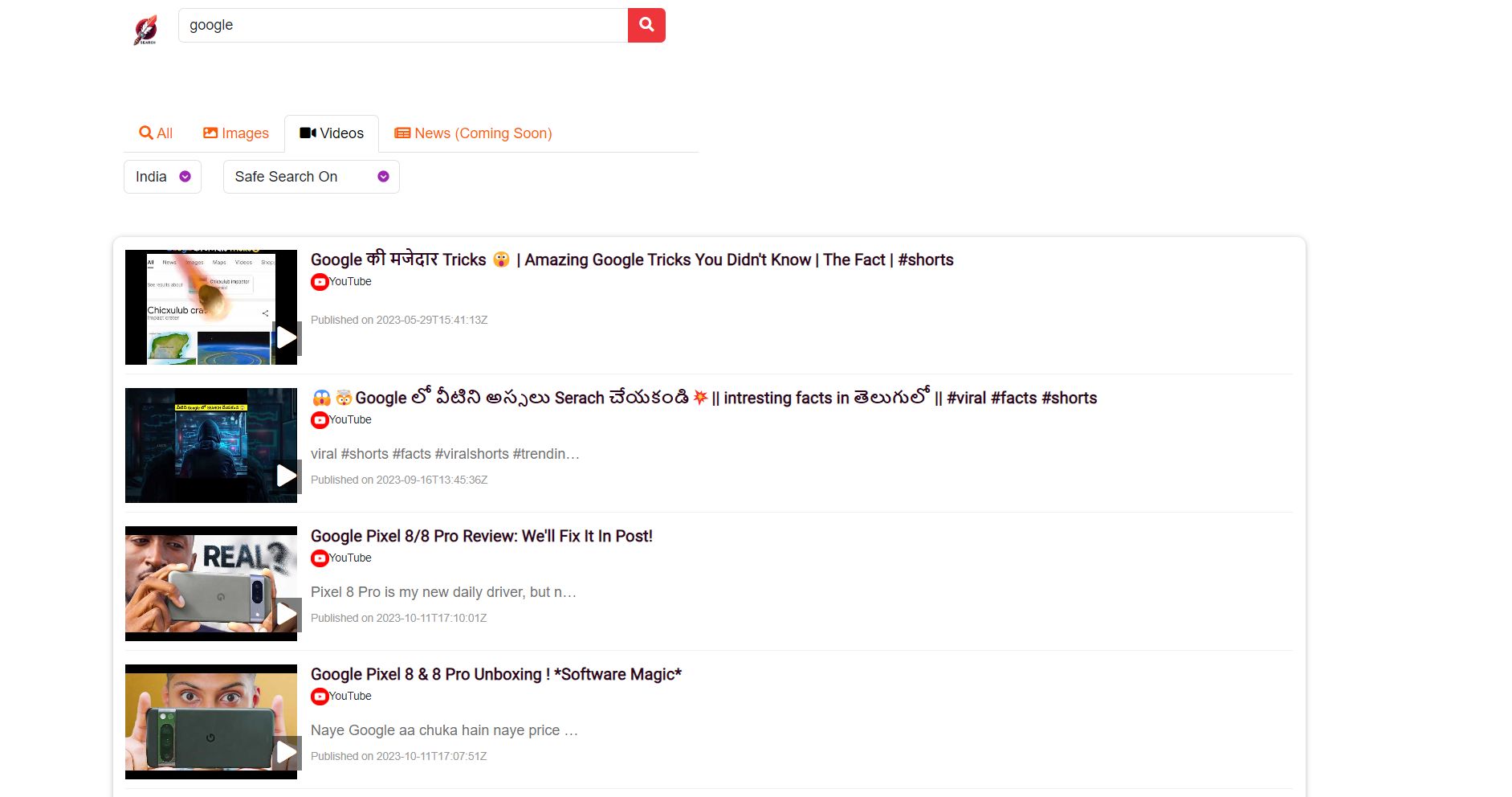Select the Videos tab
Screen dimensions: 1512x797
(x=332, y=133)
